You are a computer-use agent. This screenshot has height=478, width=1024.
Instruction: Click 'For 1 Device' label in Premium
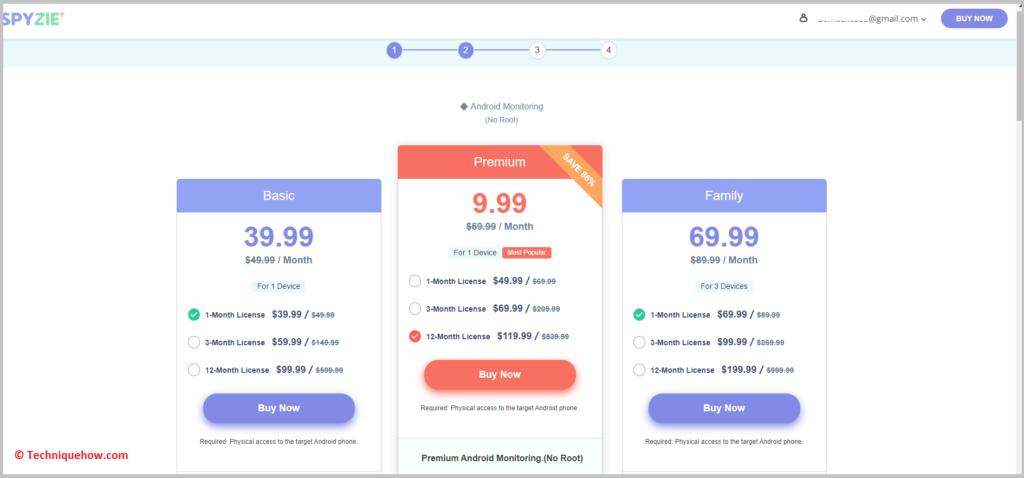tap(474, 253)
